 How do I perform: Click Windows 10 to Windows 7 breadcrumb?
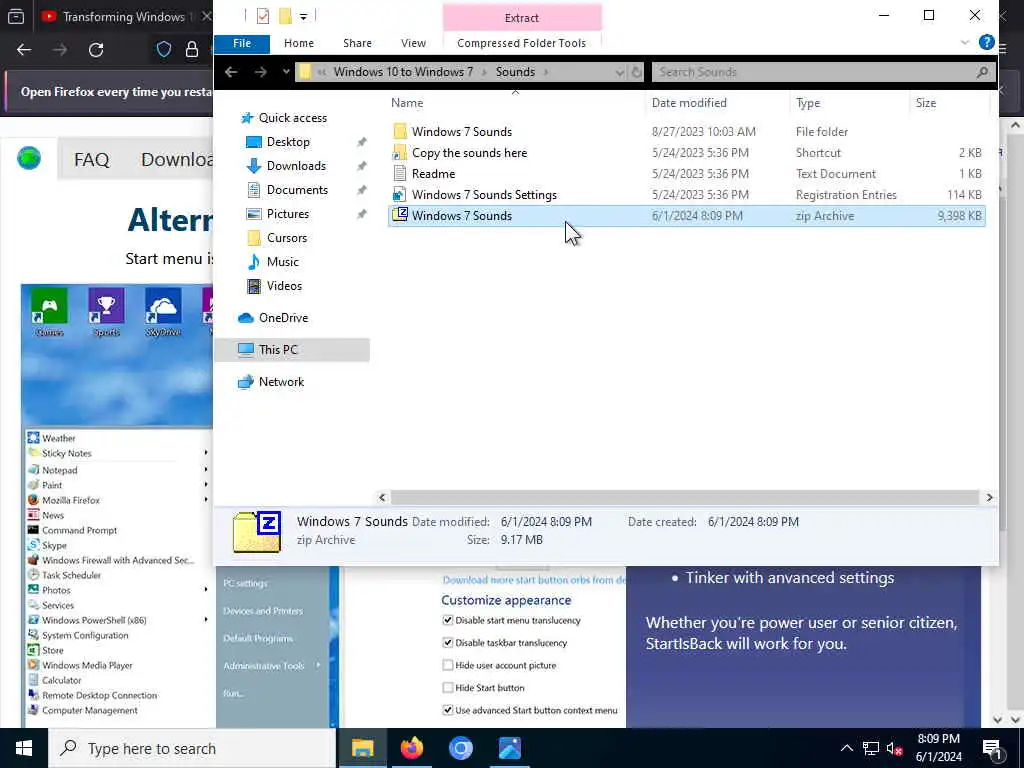click(403, 72)
